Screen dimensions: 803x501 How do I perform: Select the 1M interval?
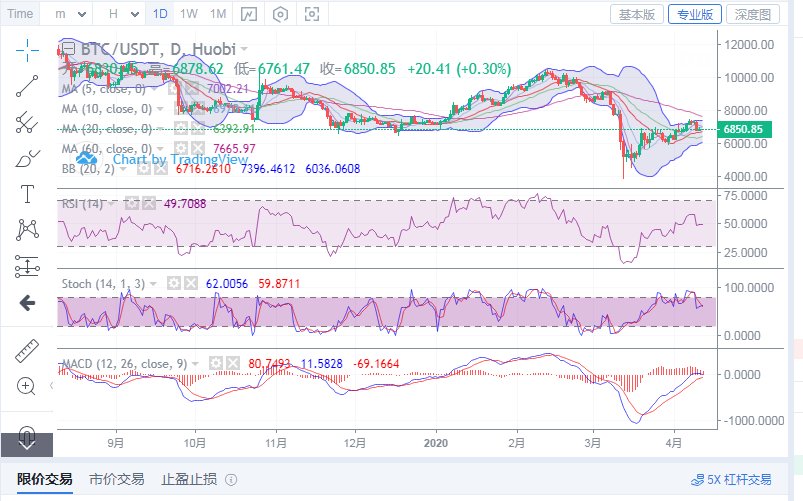[x=218, y=14]
